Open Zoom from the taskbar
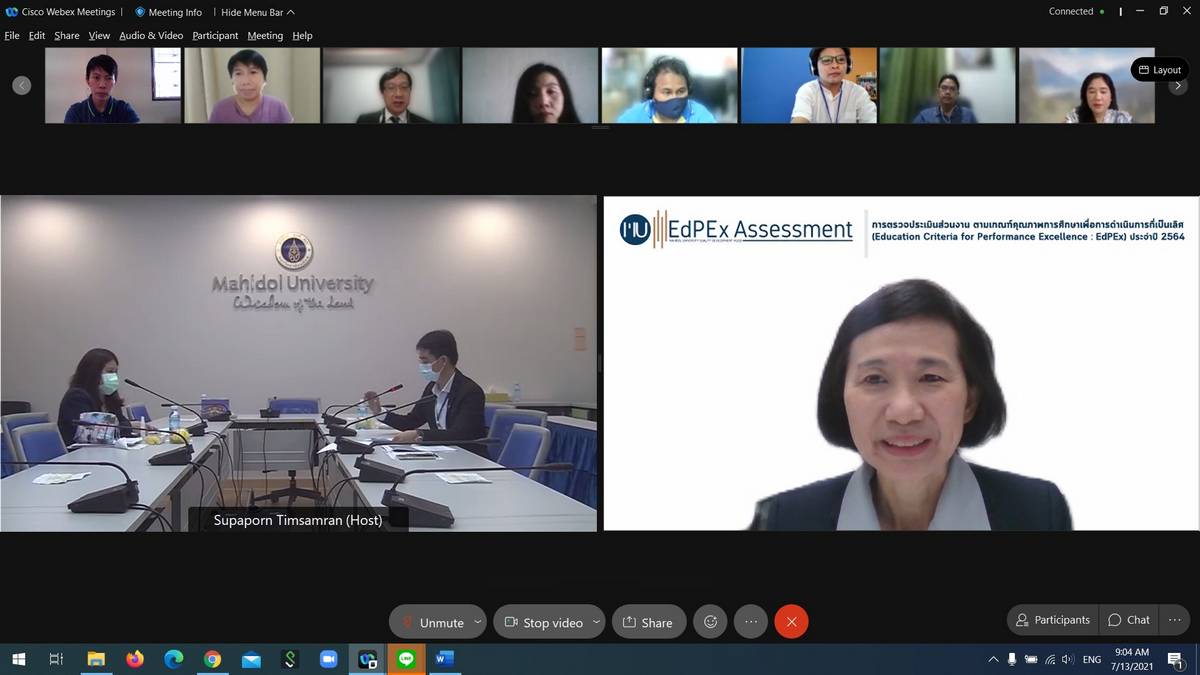The width and height of the screenshot is (1200, 675). pos(328,659)
